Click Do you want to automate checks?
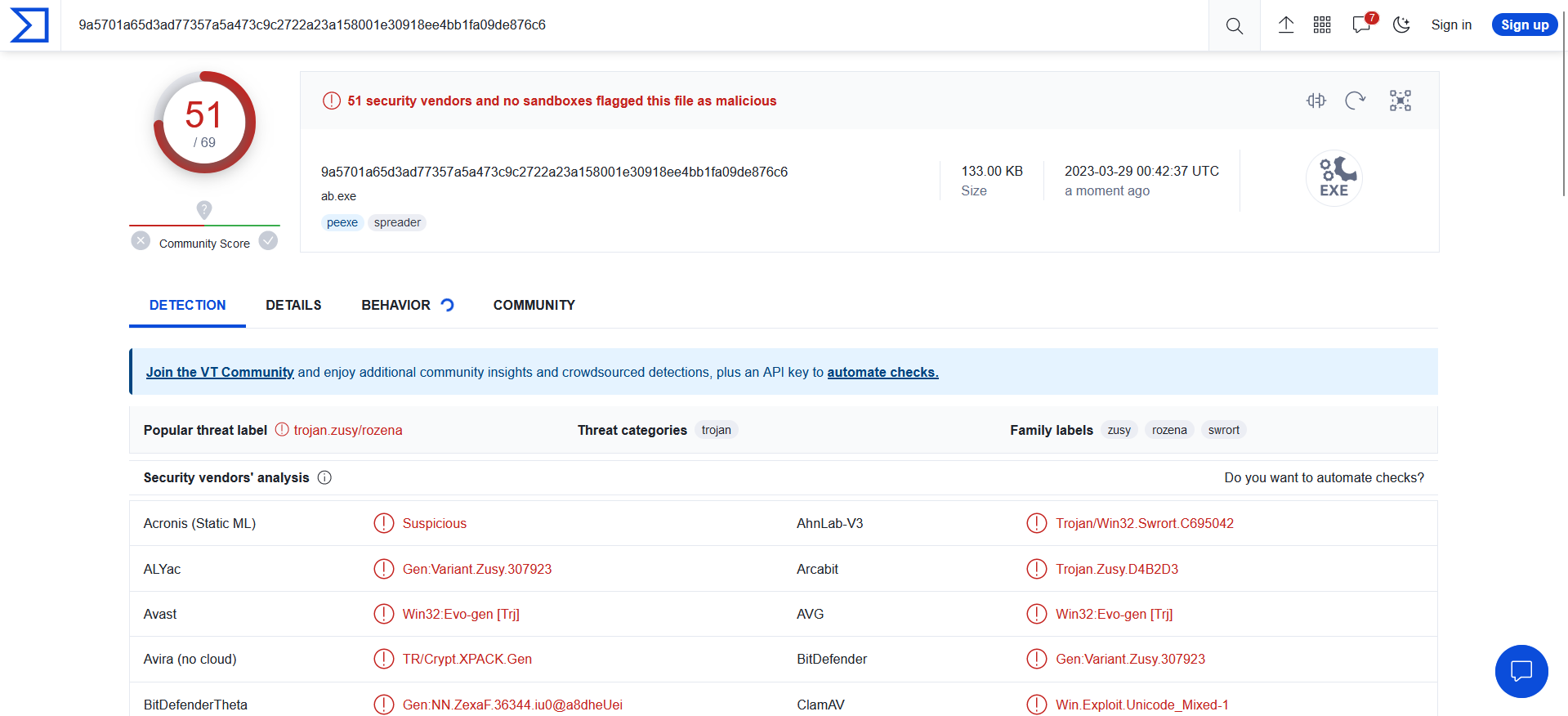 [1324, 477]
